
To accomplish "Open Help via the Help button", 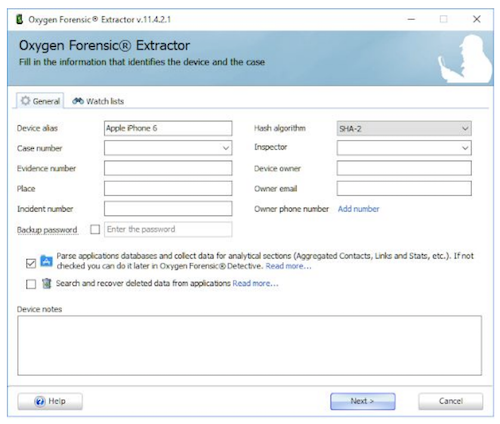I will (50, 401).
